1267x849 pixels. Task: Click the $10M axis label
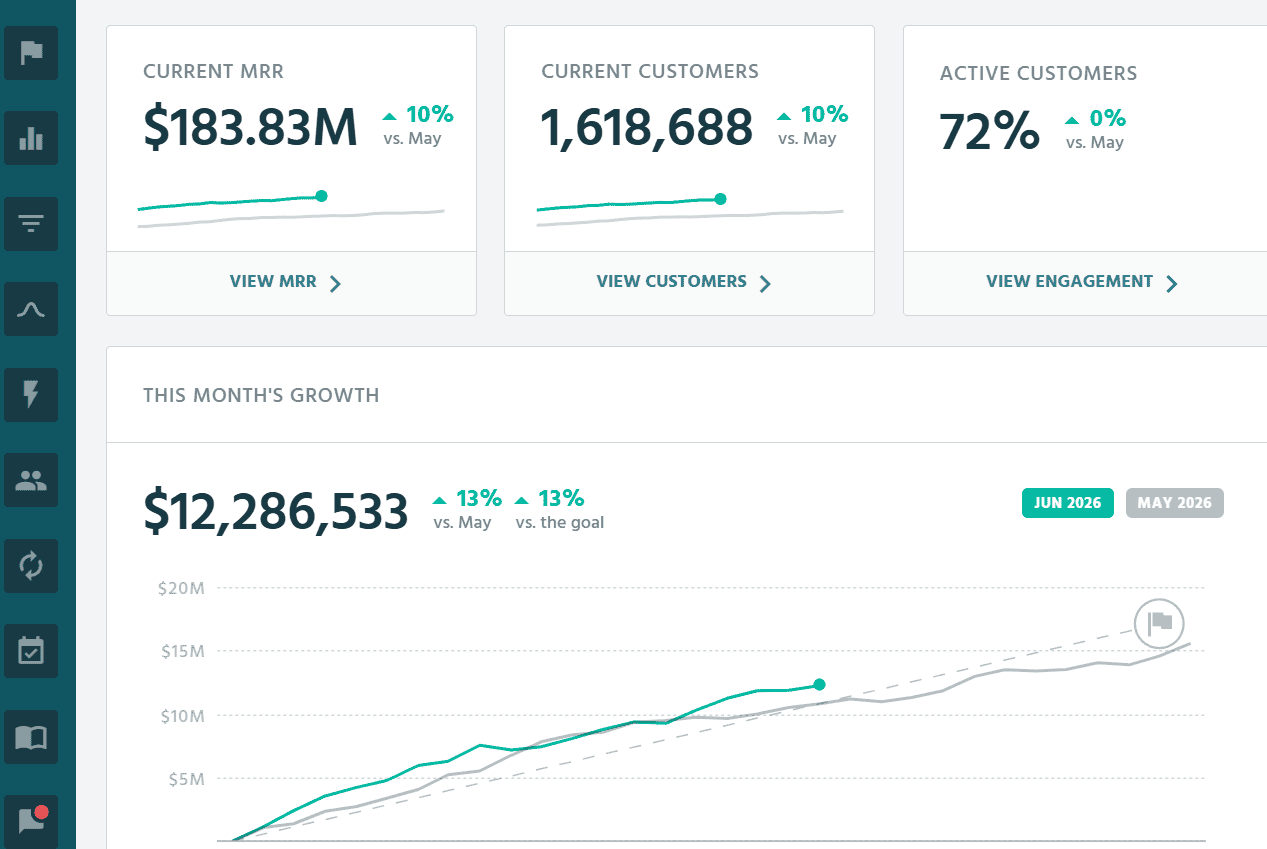click(181, 716)
